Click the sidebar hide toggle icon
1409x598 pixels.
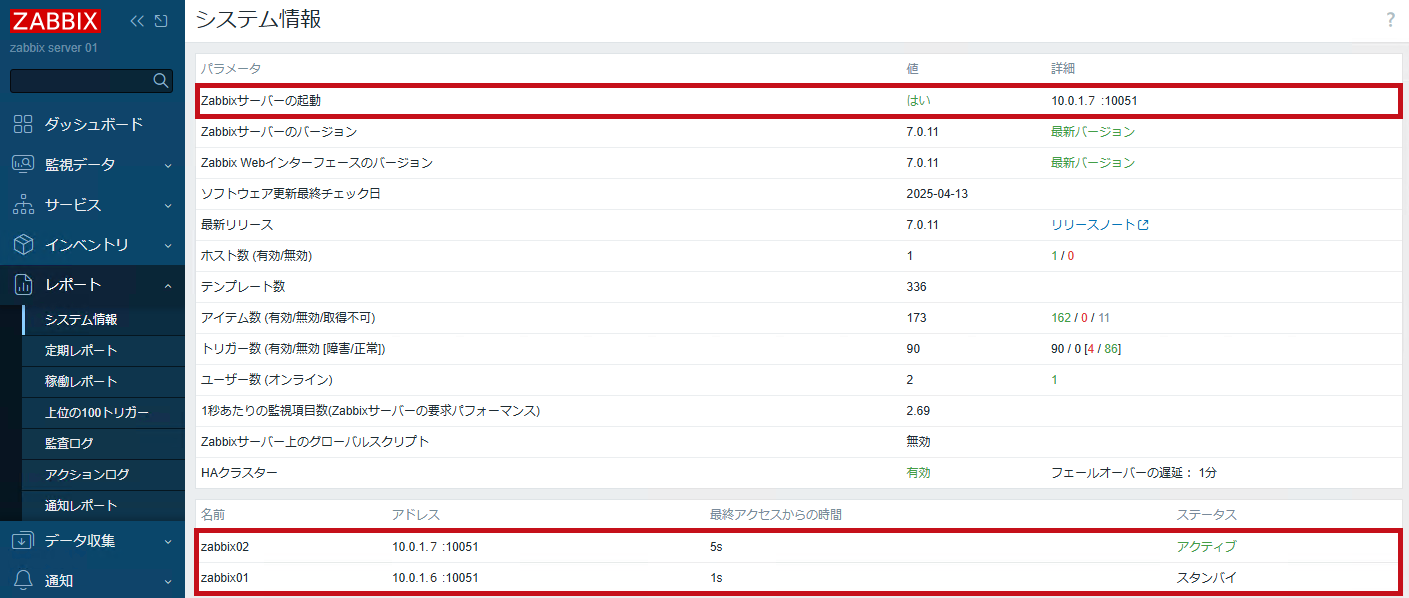tap(161, 21)
